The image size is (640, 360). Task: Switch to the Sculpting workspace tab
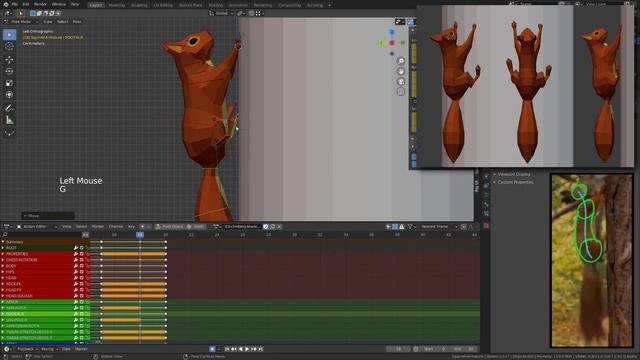(139, 5)
